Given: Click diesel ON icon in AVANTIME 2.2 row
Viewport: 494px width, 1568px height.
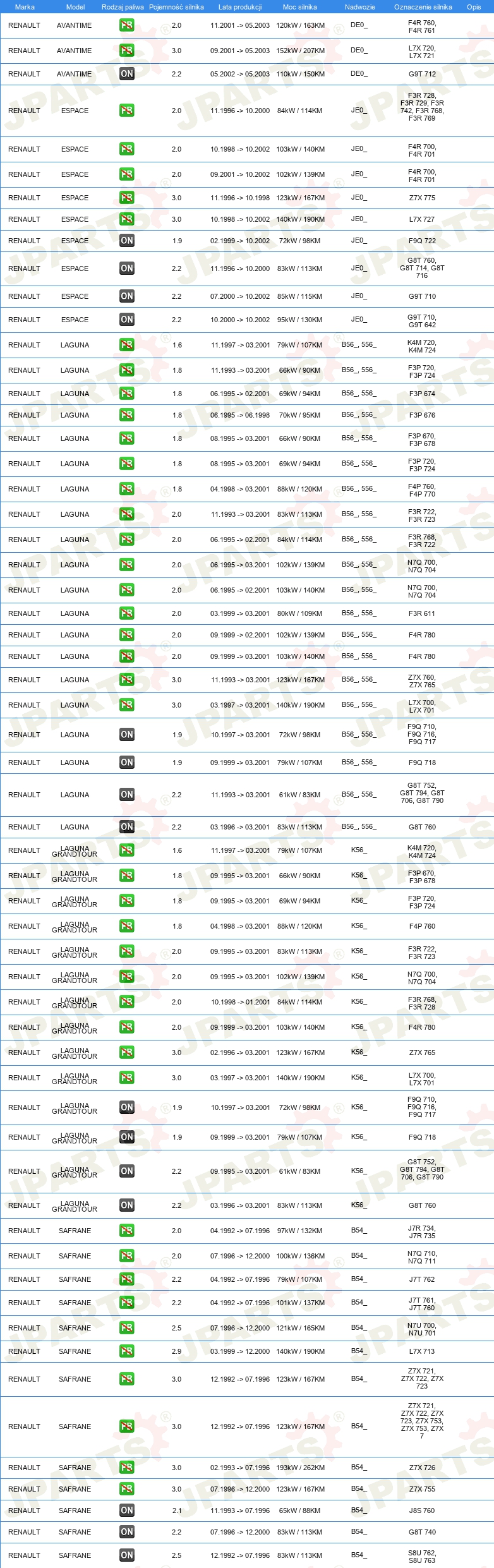Looking at the screenshot, I should 127,74.
